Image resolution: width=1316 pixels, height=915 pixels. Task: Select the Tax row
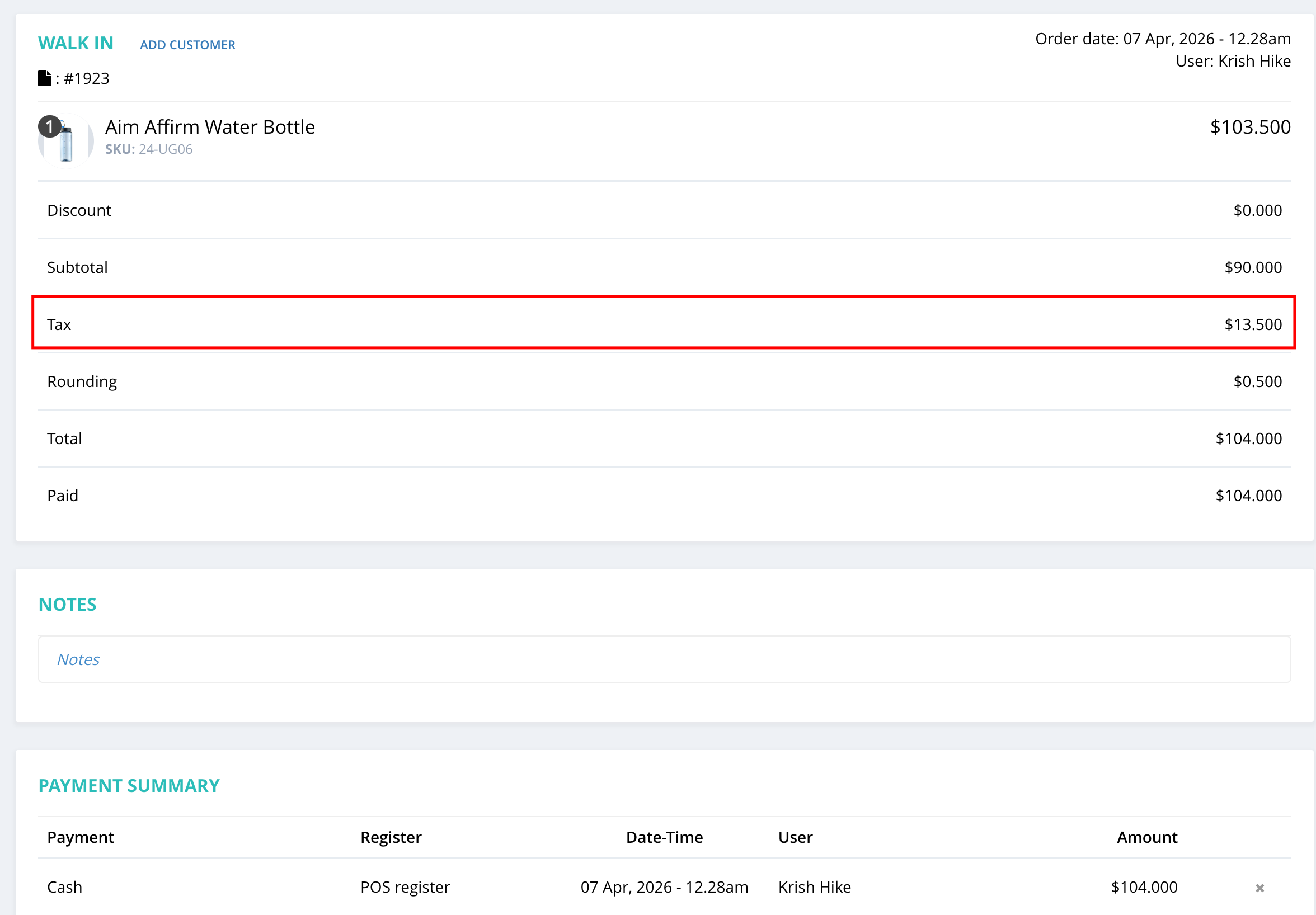click(x=664, y=324)
